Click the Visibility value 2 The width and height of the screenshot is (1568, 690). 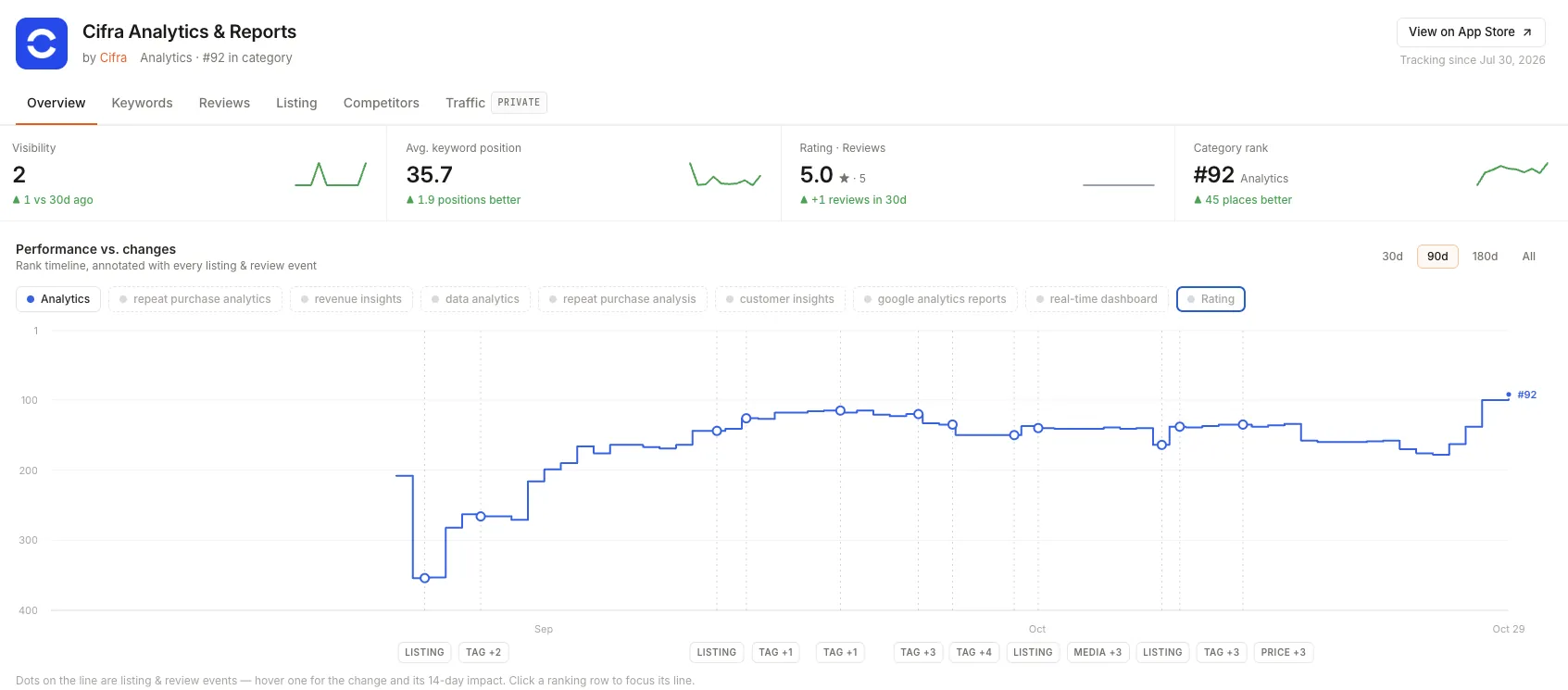coord(19,174)
